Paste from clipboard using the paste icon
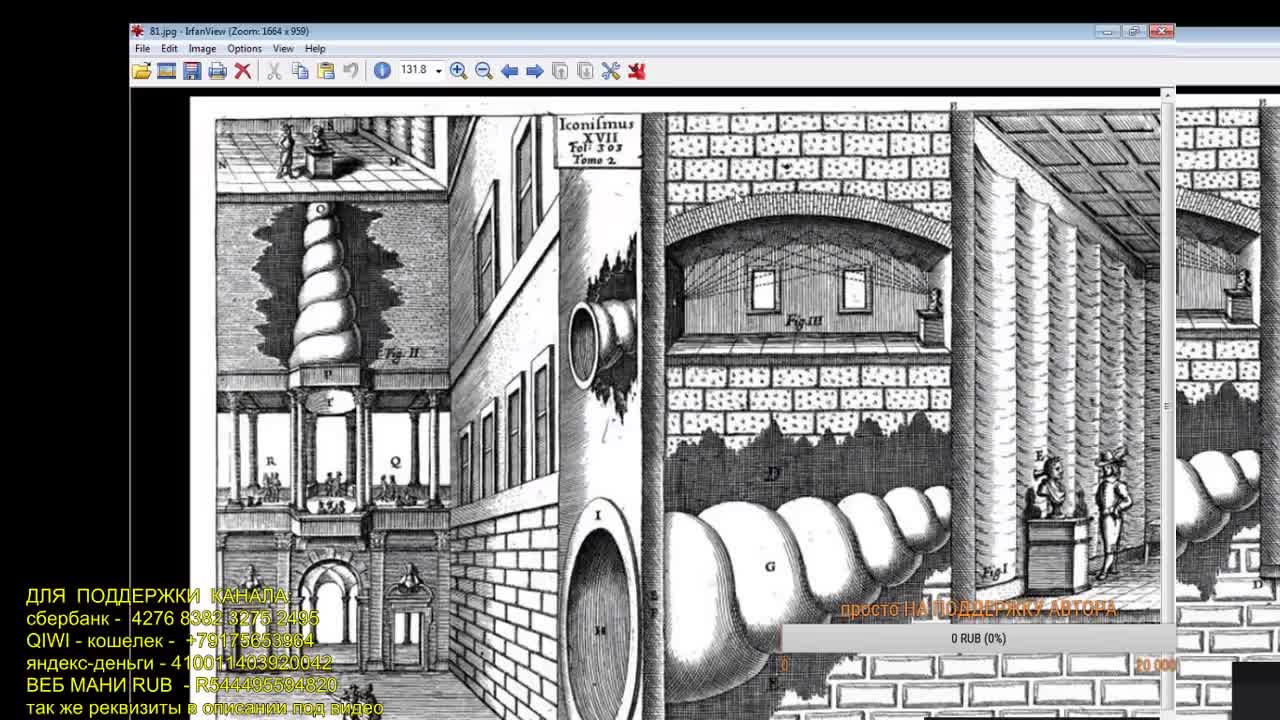Screen dimensions: 1280x720 tap(325, 71)
